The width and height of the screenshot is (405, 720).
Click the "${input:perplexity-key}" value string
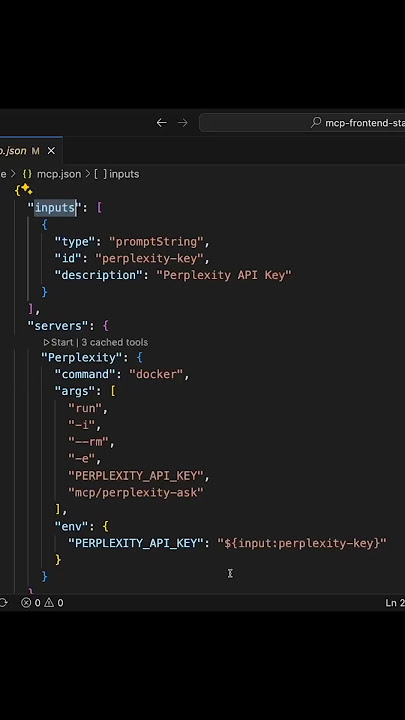pos(302,543)
